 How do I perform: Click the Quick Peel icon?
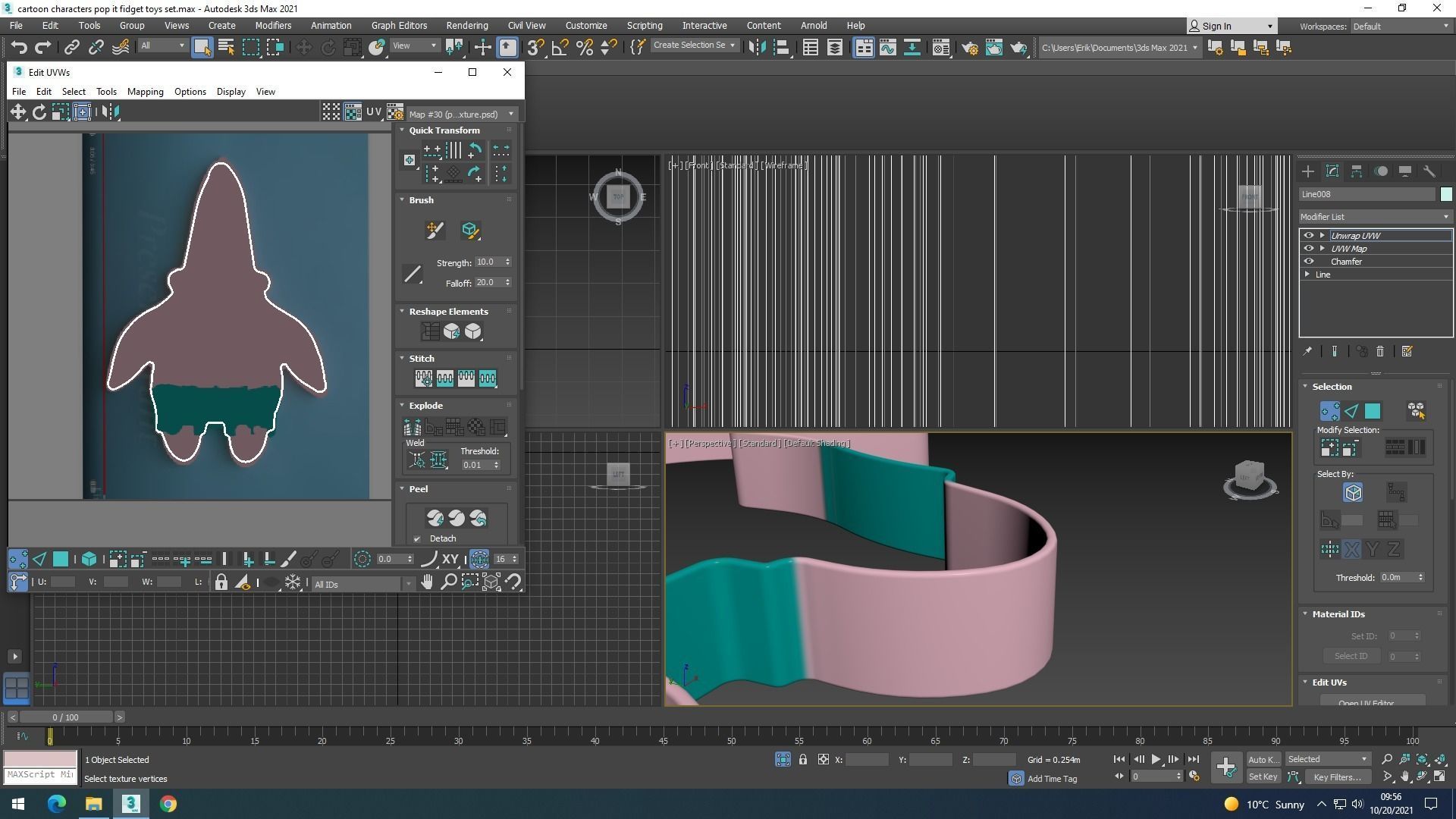pyautogui.click(x=435, y=518)
